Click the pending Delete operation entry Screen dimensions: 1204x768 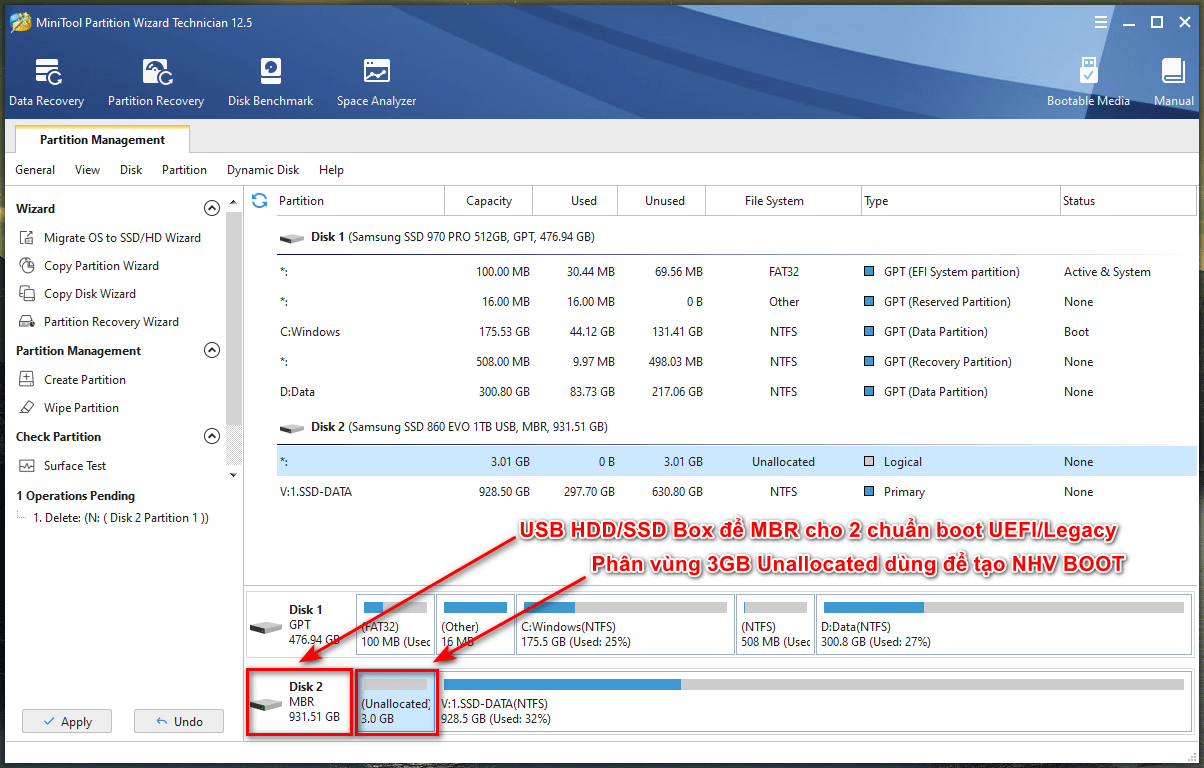(121, 518)
